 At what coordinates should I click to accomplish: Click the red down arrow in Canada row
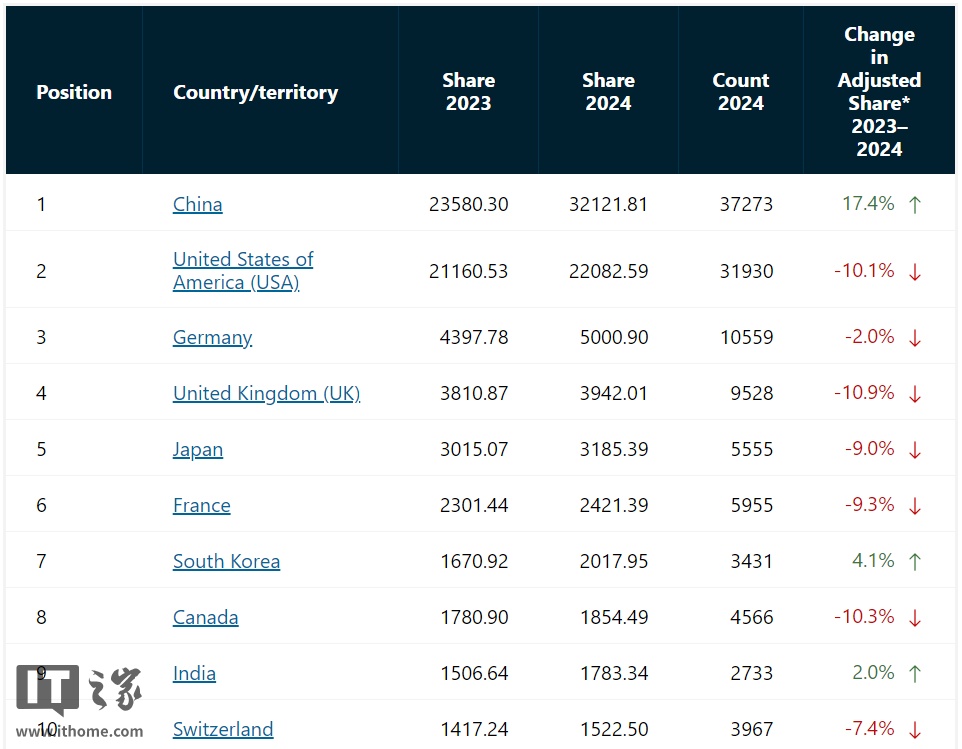pyautogui.click(x=914, y=618)
